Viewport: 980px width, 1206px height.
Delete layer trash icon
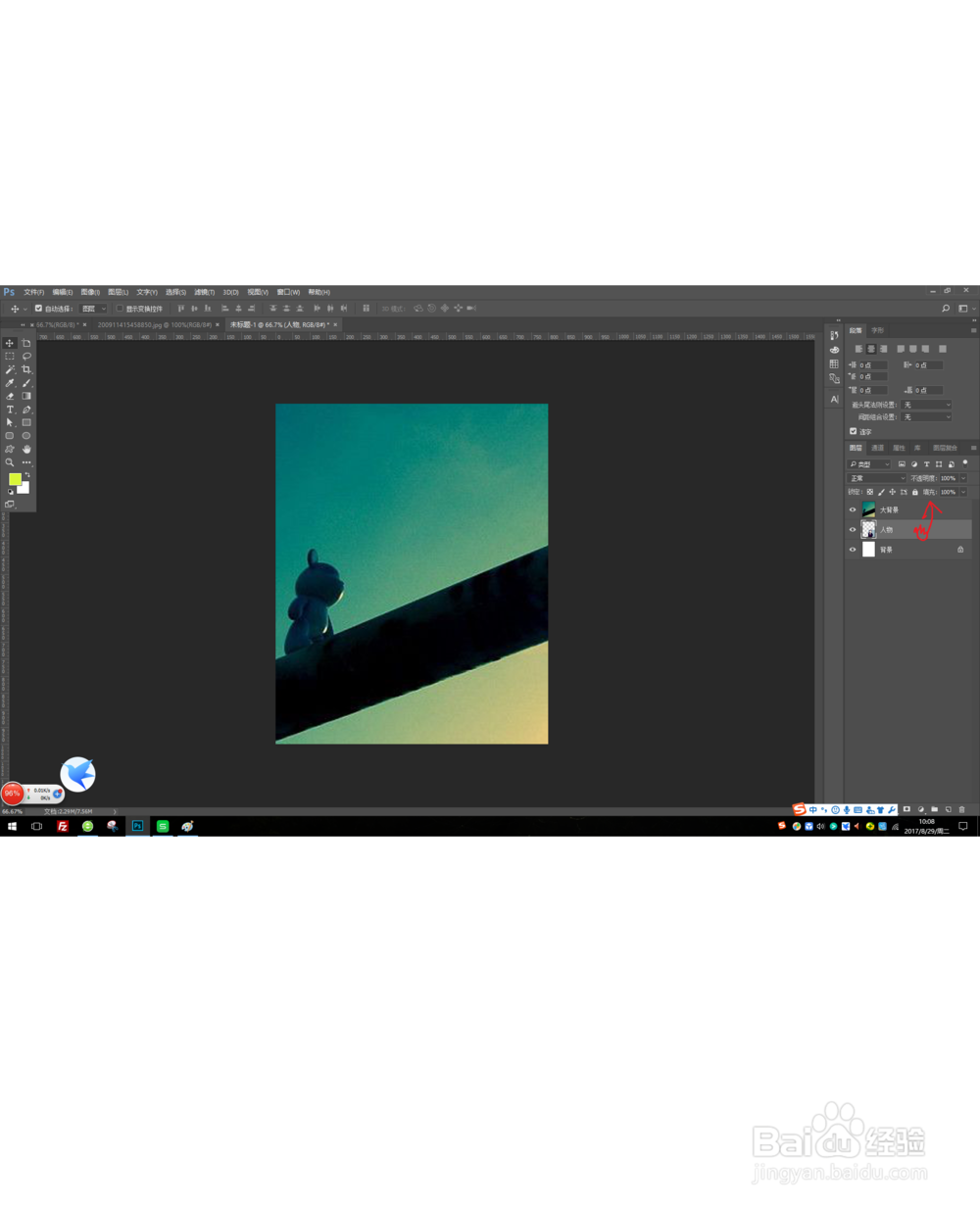click(x=961, y=809)
